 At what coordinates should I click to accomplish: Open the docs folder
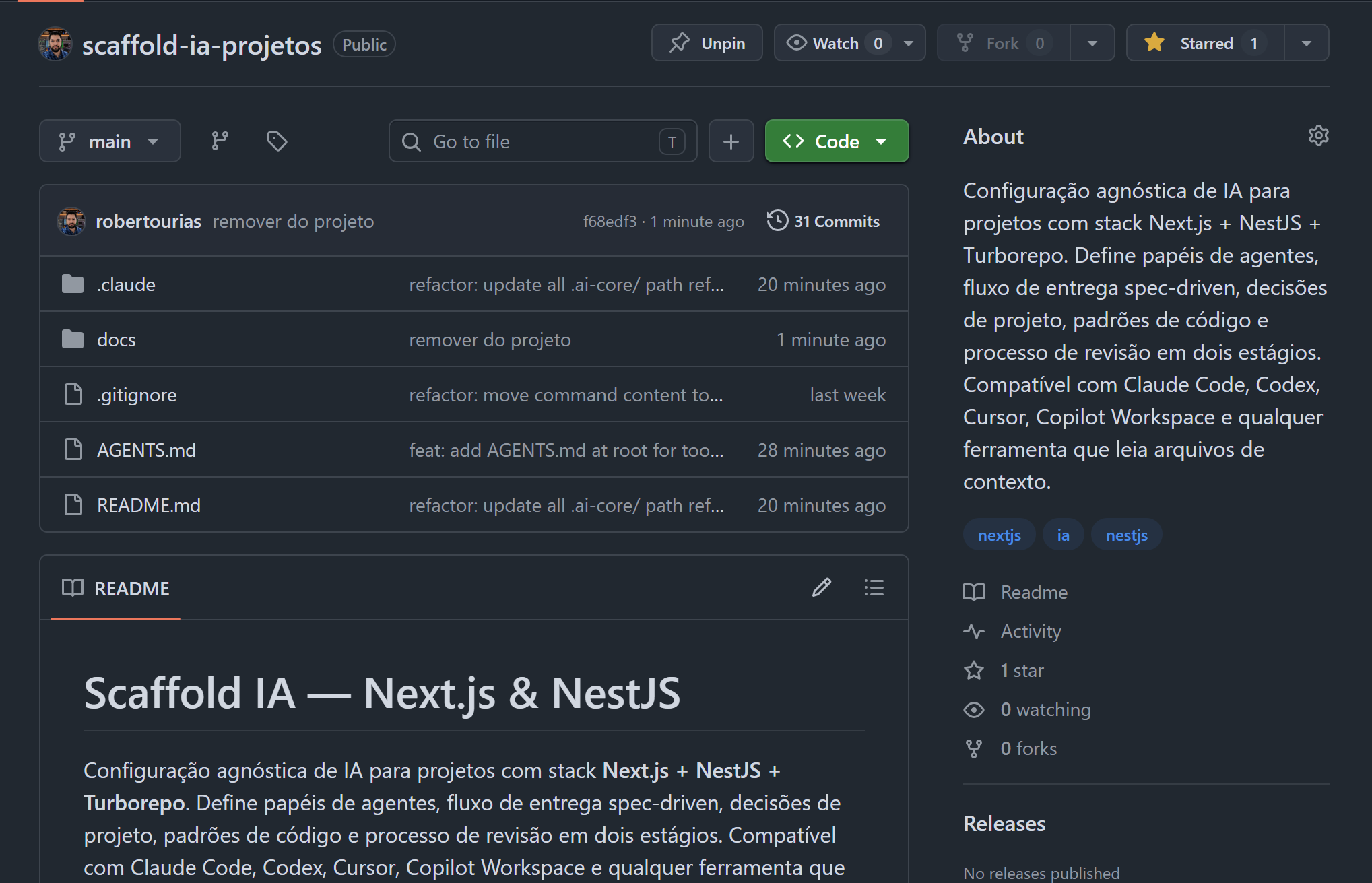point(117,339)
